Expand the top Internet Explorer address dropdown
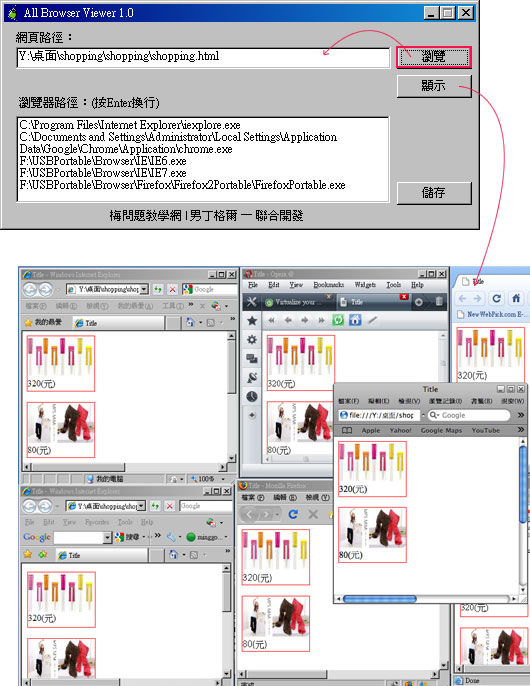 pos(144,289)
